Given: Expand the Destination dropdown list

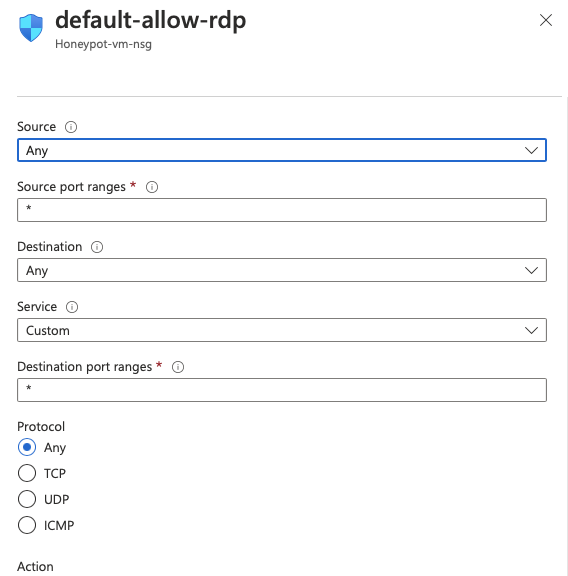Looking at the screenshot, I should coord(282,270).
